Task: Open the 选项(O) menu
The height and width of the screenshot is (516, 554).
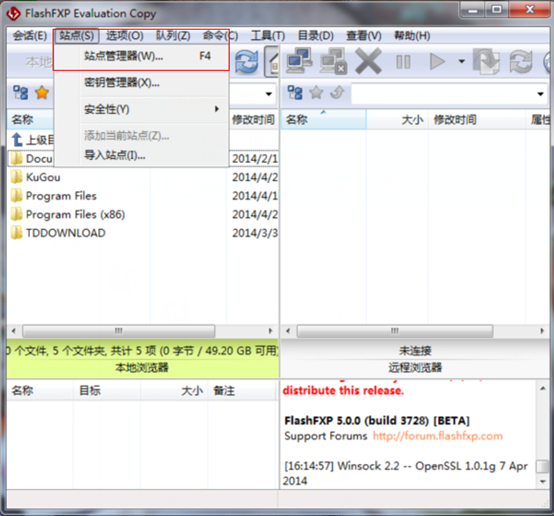Action: point(125,36)
